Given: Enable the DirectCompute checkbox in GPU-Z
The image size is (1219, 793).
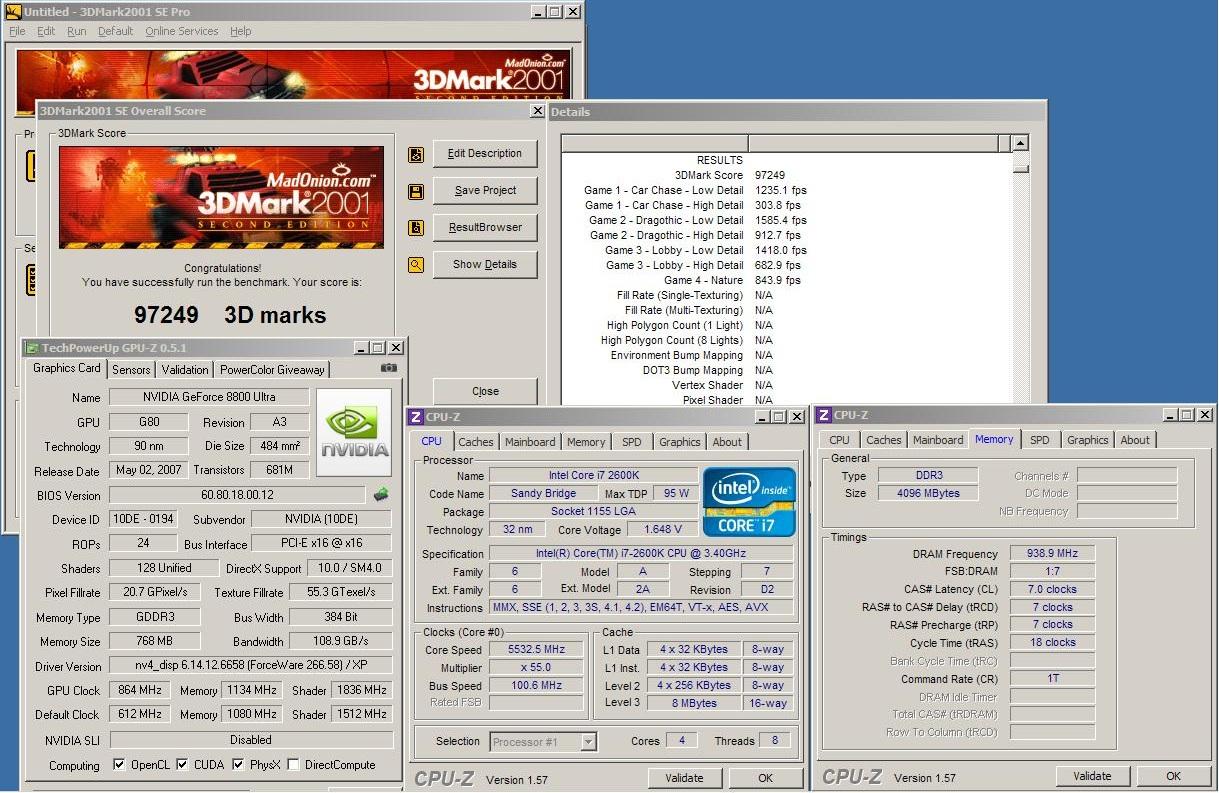Looking at the screenshot, I should pos(293,765).
